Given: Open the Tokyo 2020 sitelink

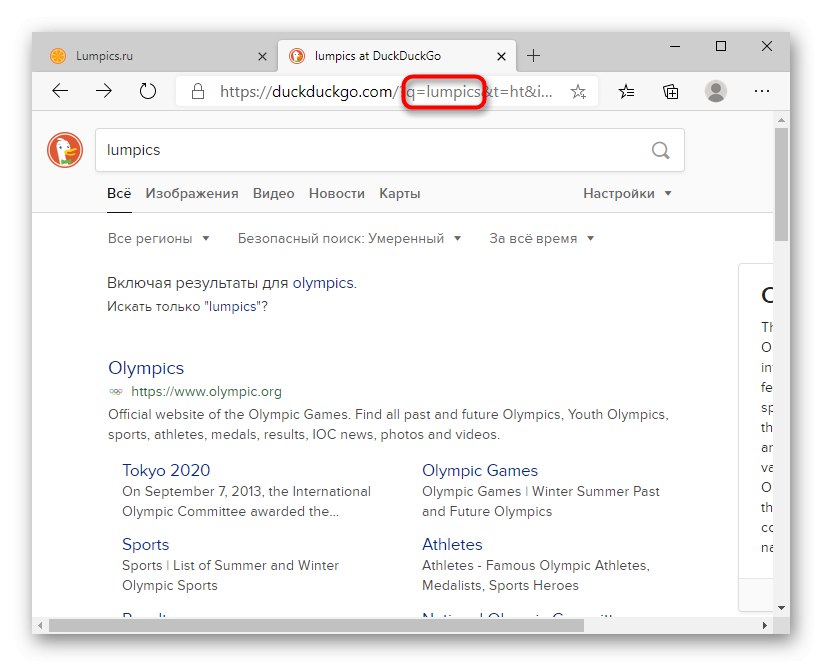Looking at the screenshot, I should (166, 471).
